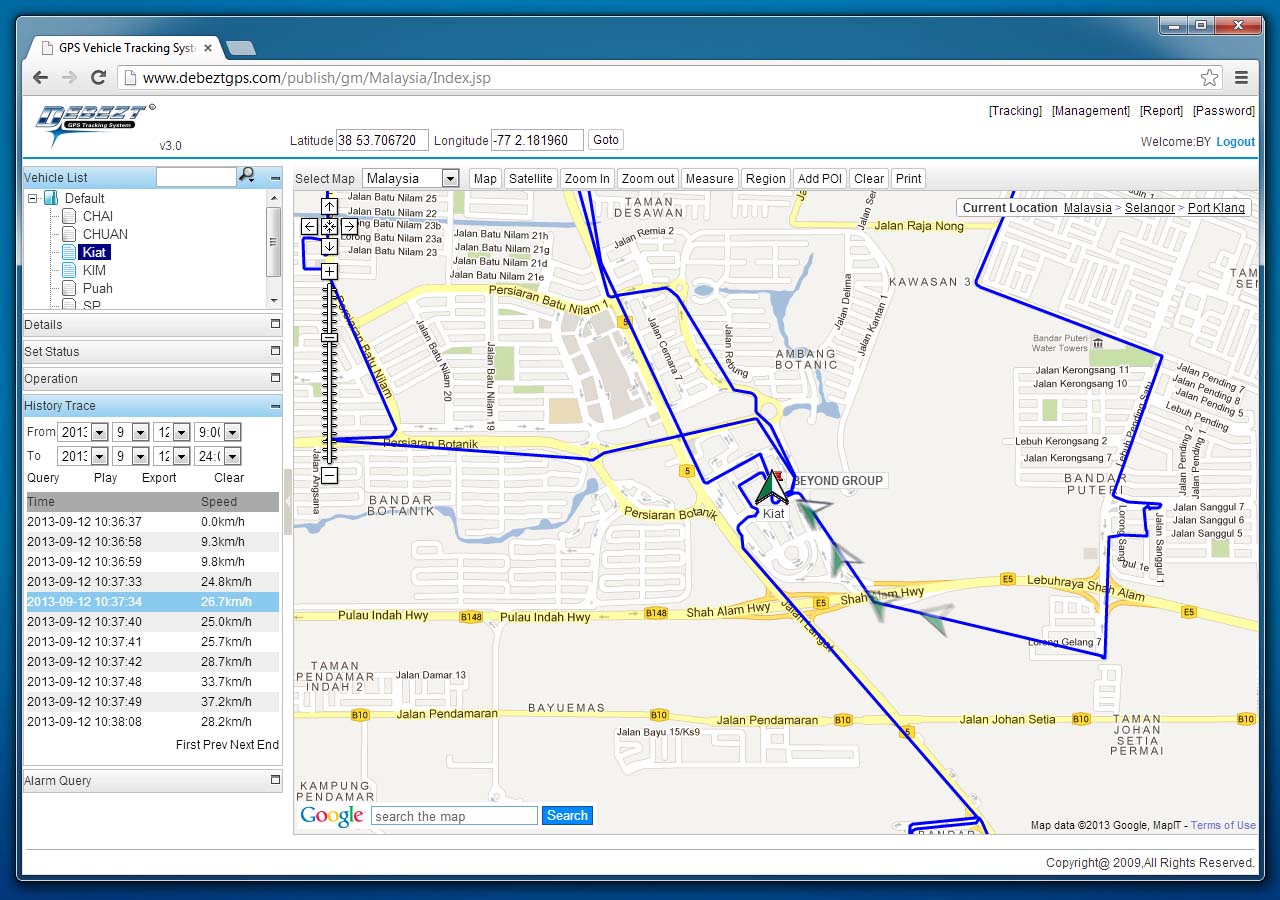The width and height of the screenshot is (1280, 900).
Task: Select the 10:37:48 history row
Action: 152,682
